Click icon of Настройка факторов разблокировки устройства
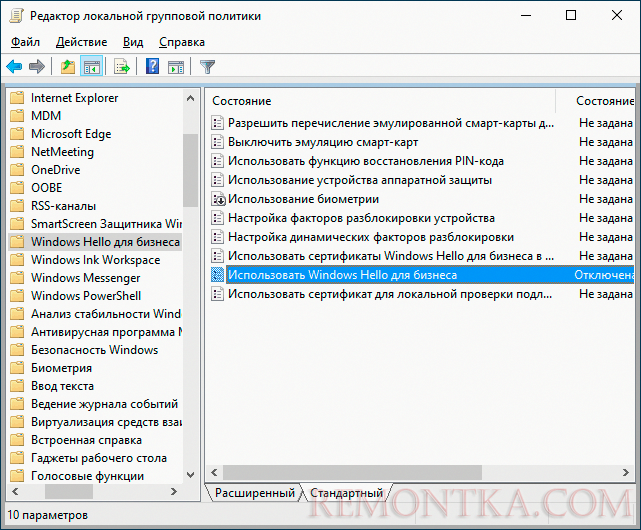Viewport: 641px width, 530px height. pyautogui.click(x=217, y=218)
